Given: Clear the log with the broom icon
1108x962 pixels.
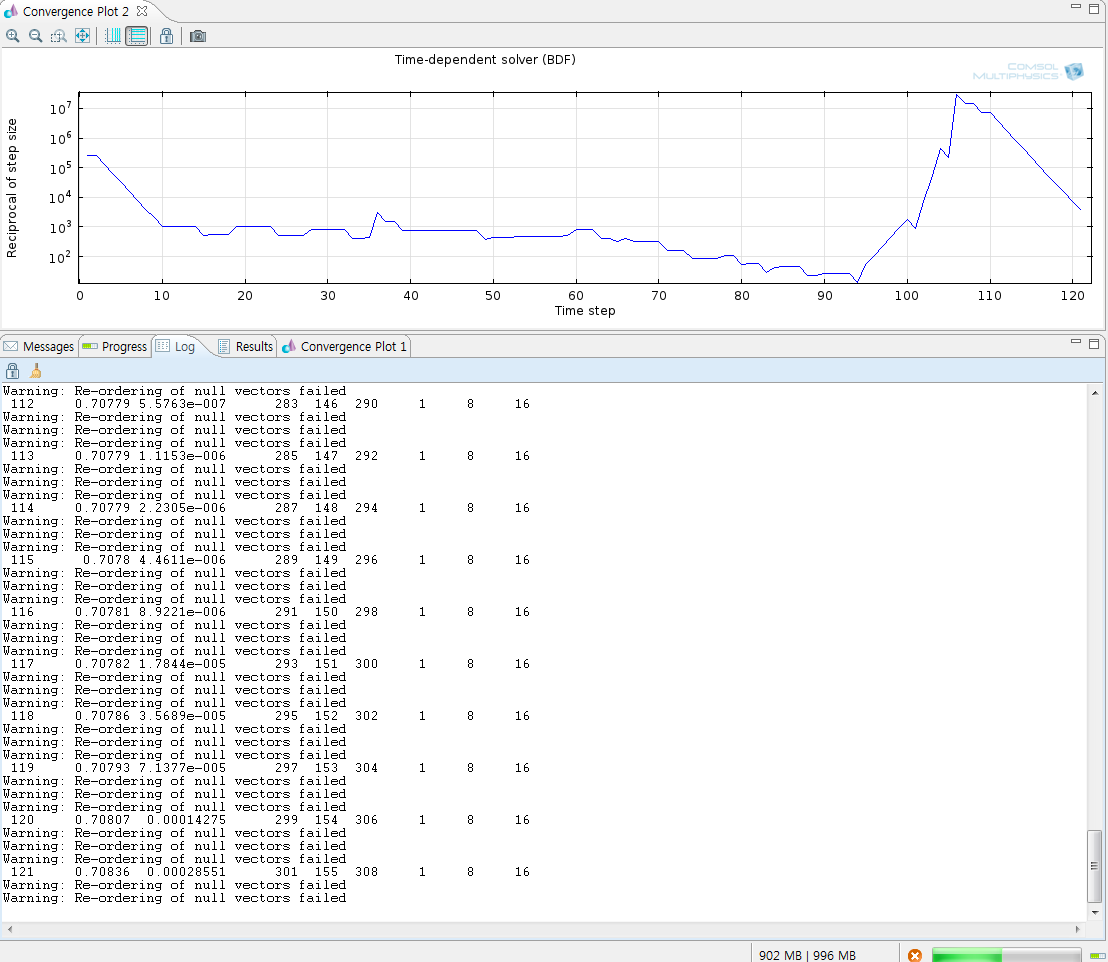Looking at the screenshot, I should point(36,371).
